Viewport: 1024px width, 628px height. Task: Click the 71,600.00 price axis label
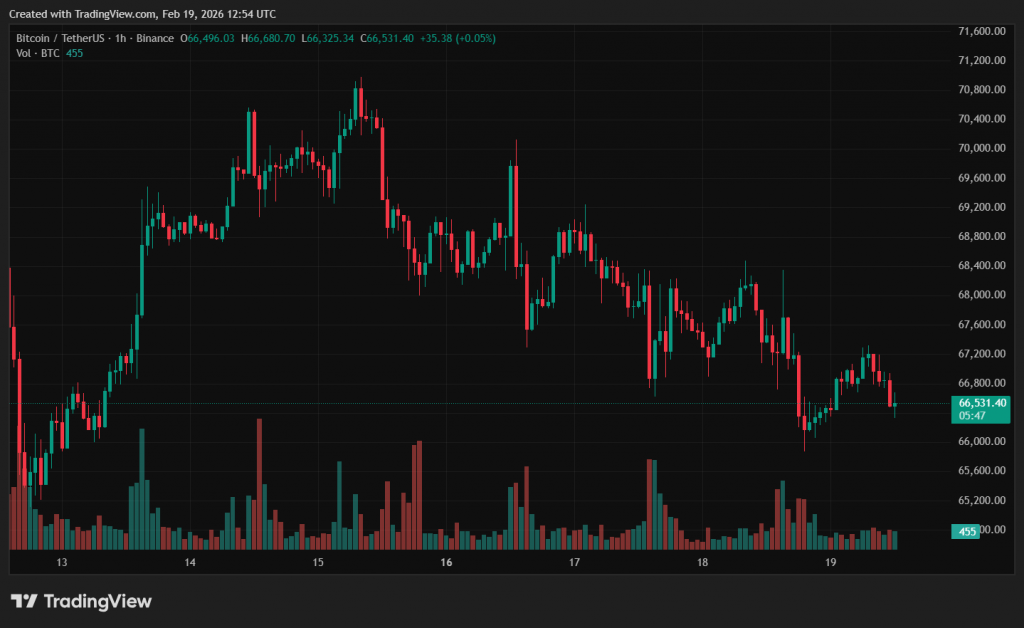pyautogui.click(x=981, y=31)
